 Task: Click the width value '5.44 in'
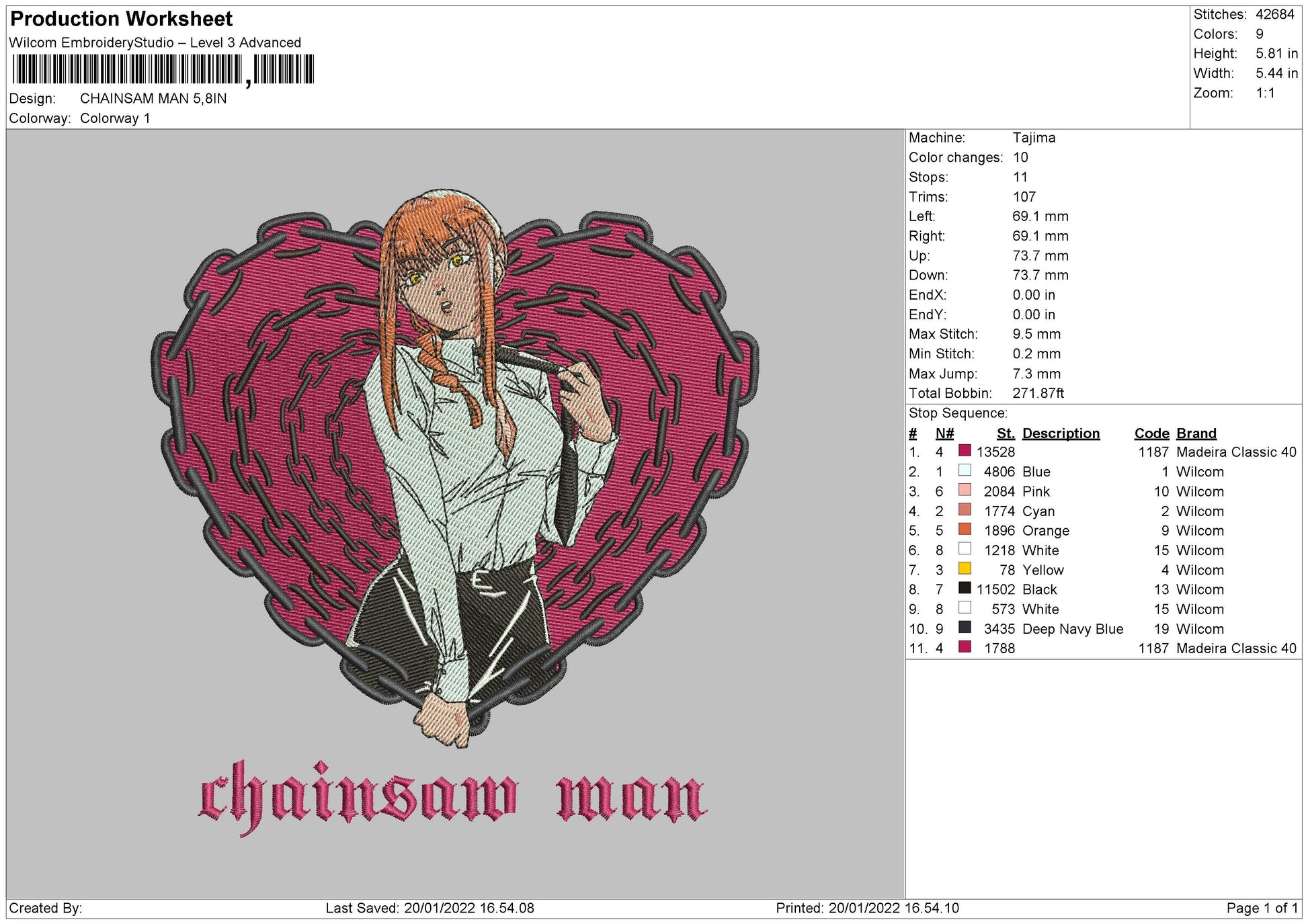tap(1277, 73)
